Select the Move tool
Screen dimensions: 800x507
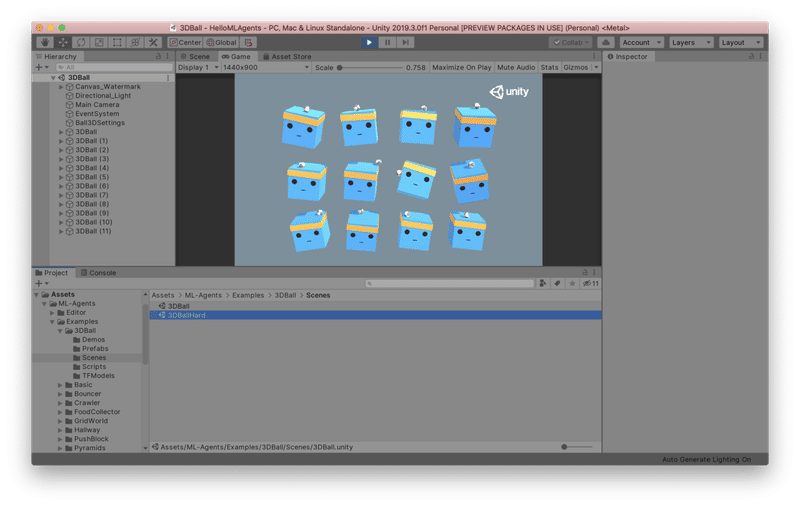click(63, 42)
